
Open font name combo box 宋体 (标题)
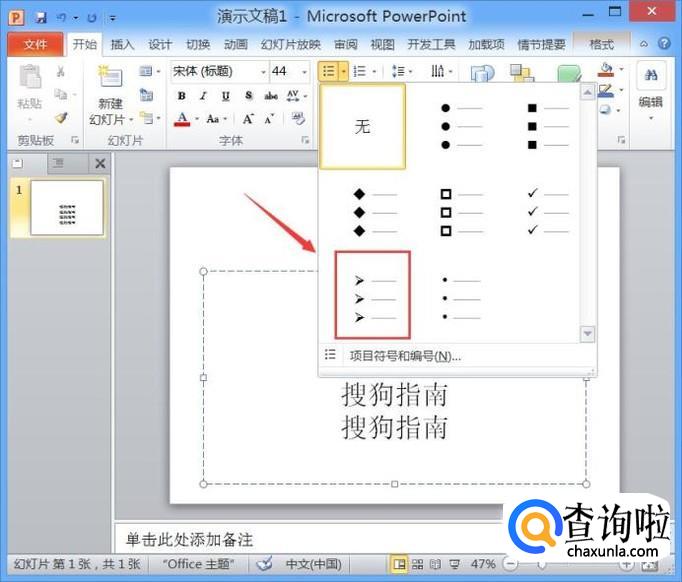tap(218, 71)
